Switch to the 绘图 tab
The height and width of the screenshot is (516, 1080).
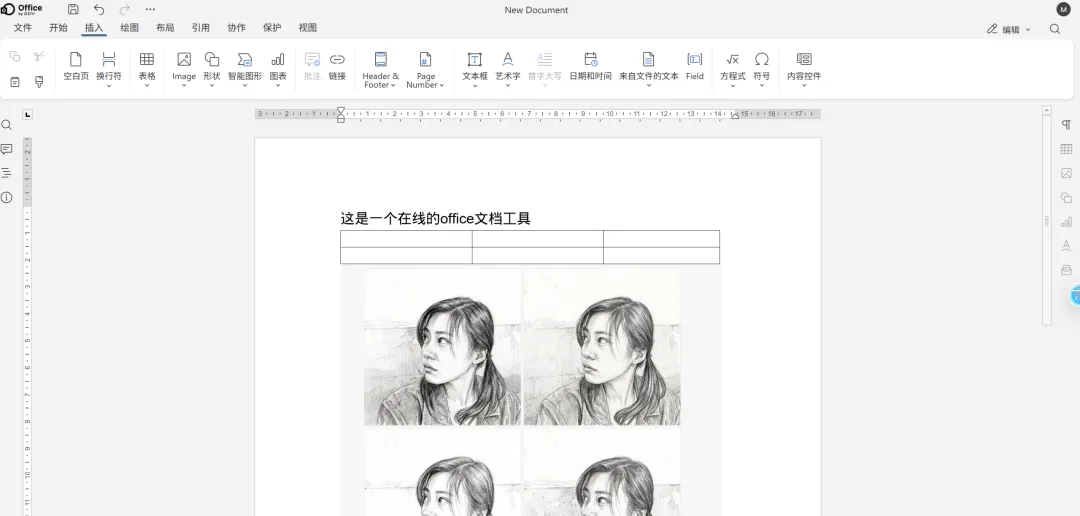[x=129, y=28]
